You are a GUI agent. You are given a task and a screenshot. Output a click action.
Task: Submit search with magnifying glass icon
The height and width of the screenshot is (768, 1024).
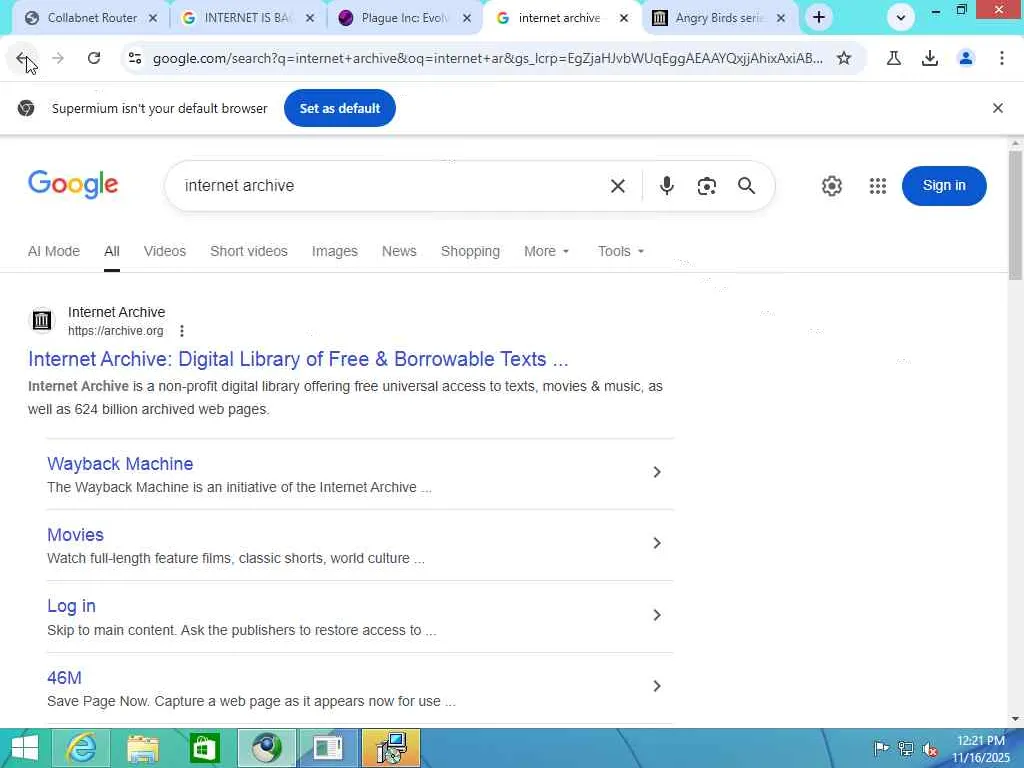click(746, 186)
